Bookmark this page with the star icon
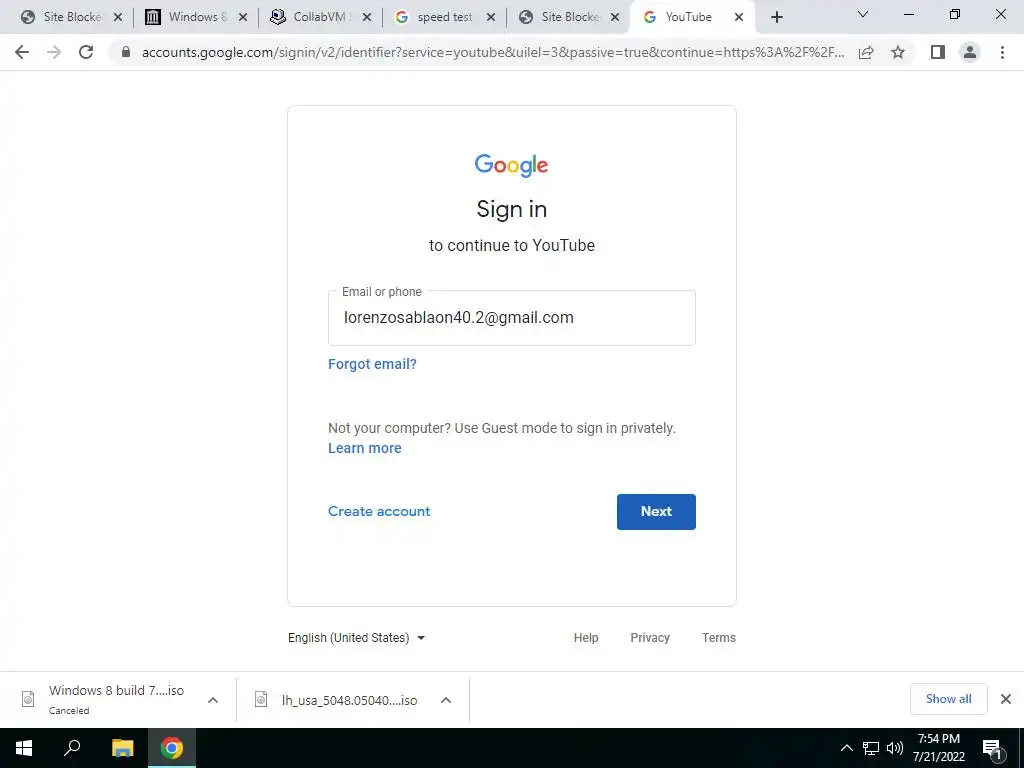 pos(898,52)
